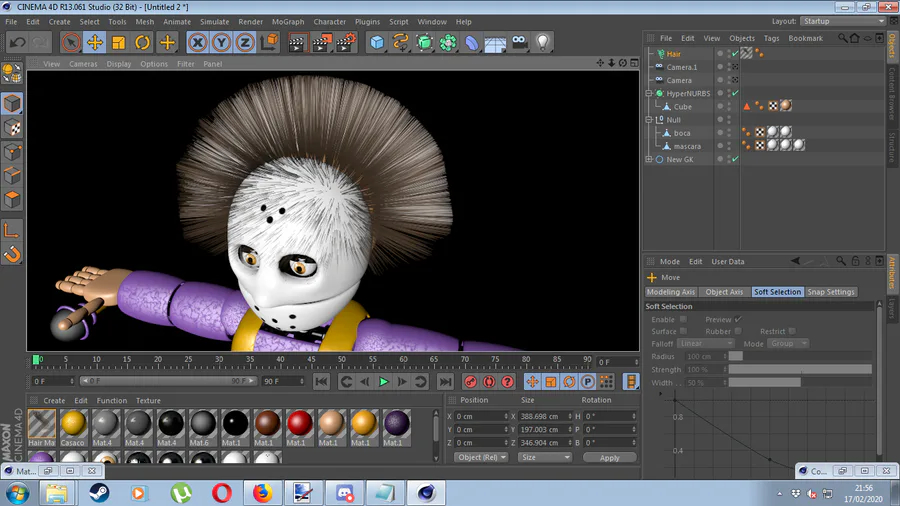Click the Scale tool icon
The width and height of the screenshot is (900, 506).
coord(118,42)
